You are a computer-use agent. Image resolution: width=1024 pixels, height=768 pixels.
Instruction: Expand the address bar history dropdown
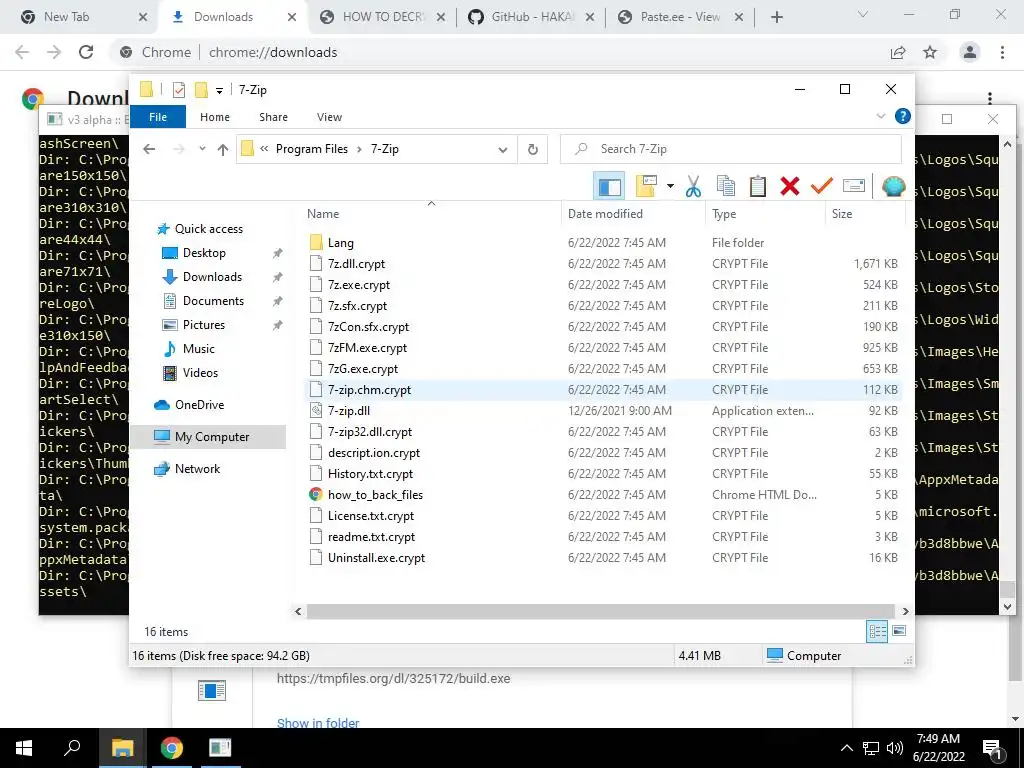[502, 150]
